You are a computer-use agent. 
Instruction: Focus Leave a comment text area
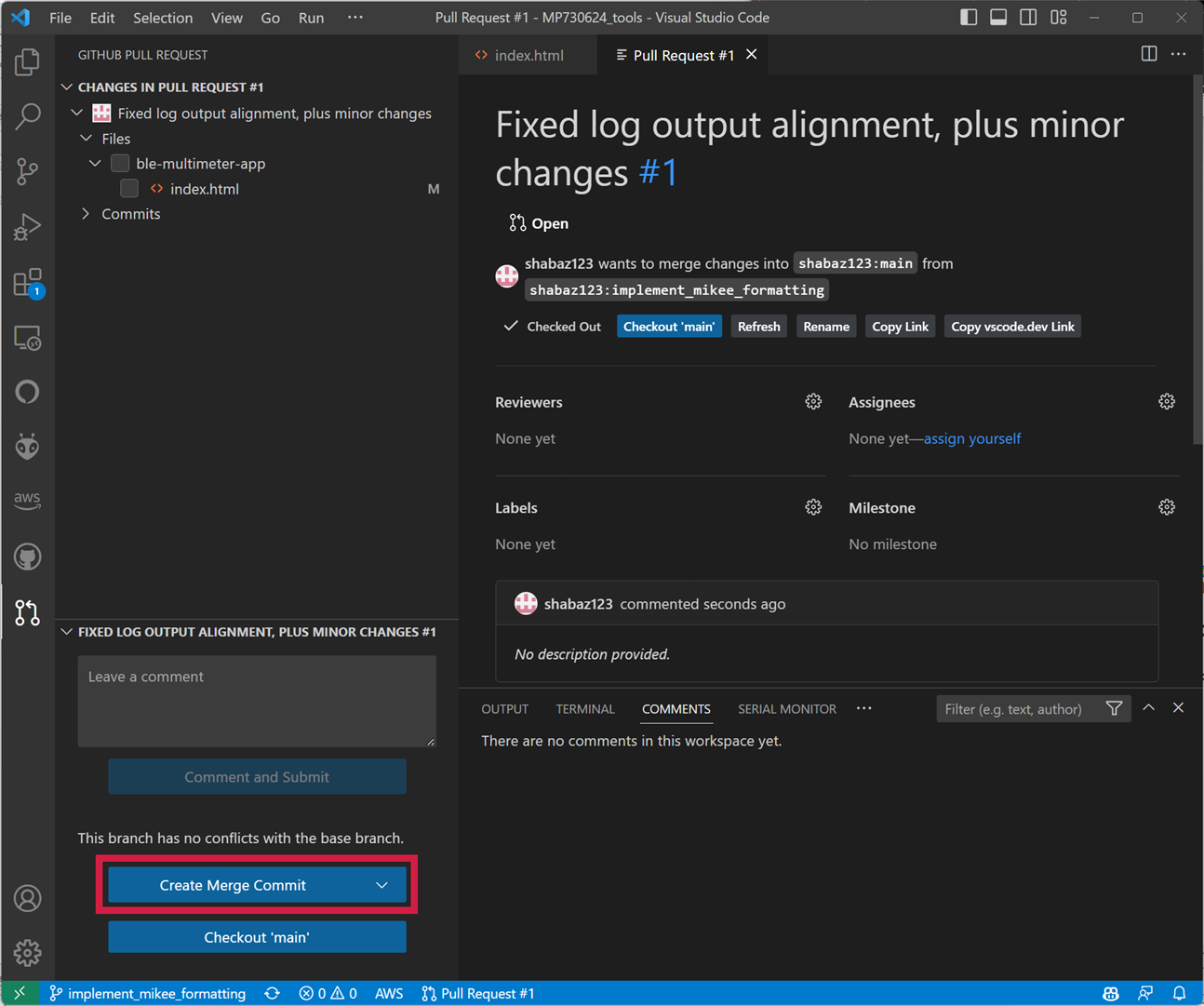[x=257, y=701]
